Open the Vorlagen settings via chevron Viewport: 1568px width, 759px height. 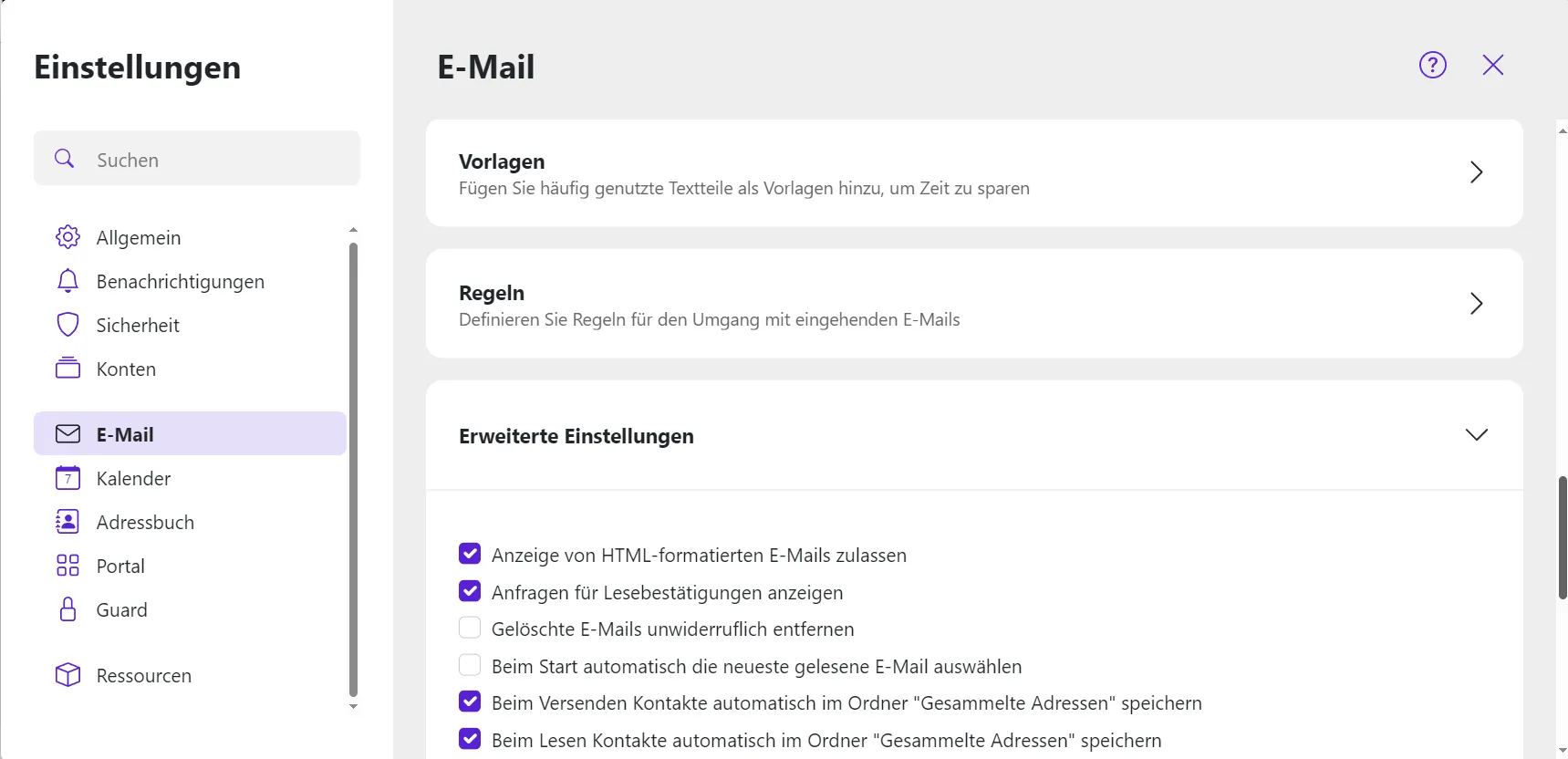(1477, 172)
